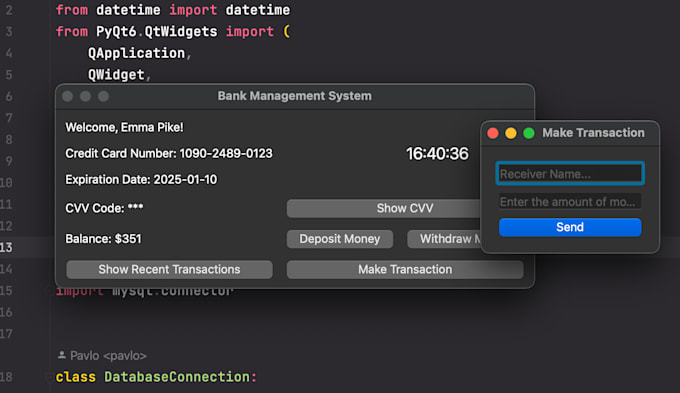
Task: Click the Pavlo author code annotation link
Action: coord(108,356)
